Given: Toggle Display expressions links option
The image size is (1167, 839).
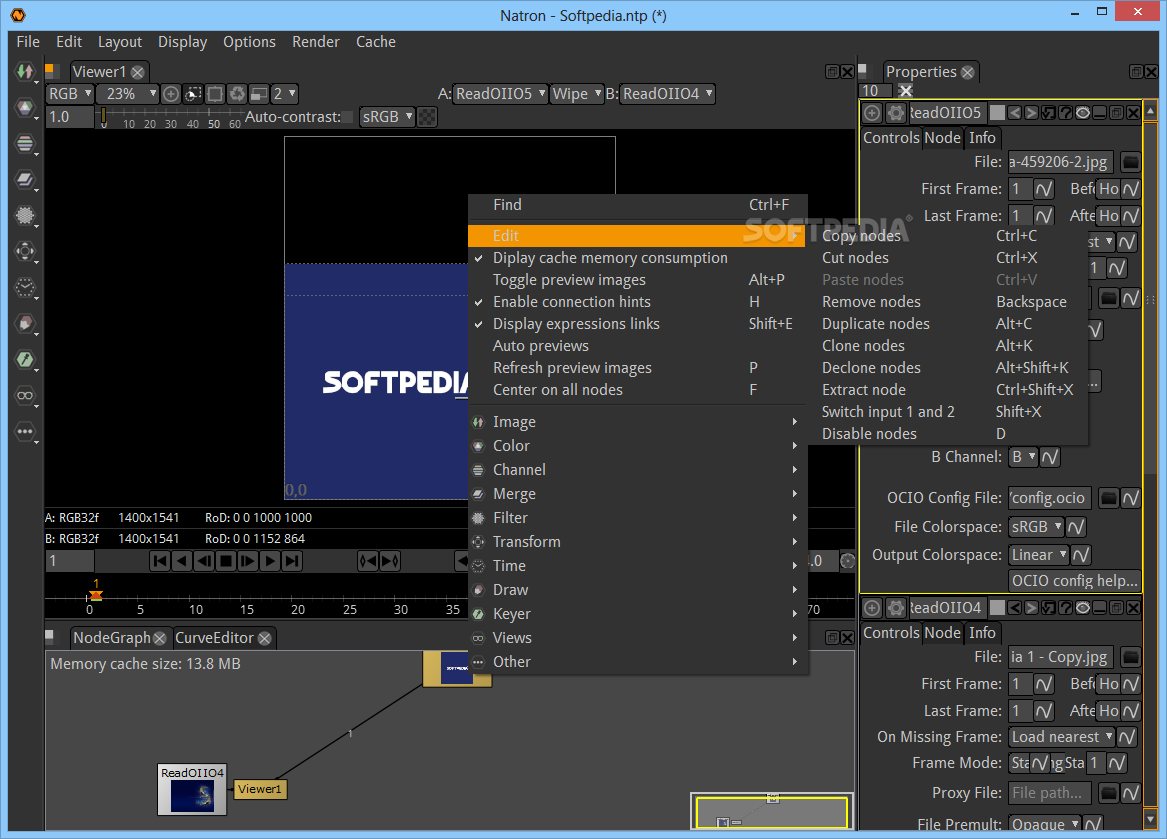Looking at the screenshot, I should 637,324.
